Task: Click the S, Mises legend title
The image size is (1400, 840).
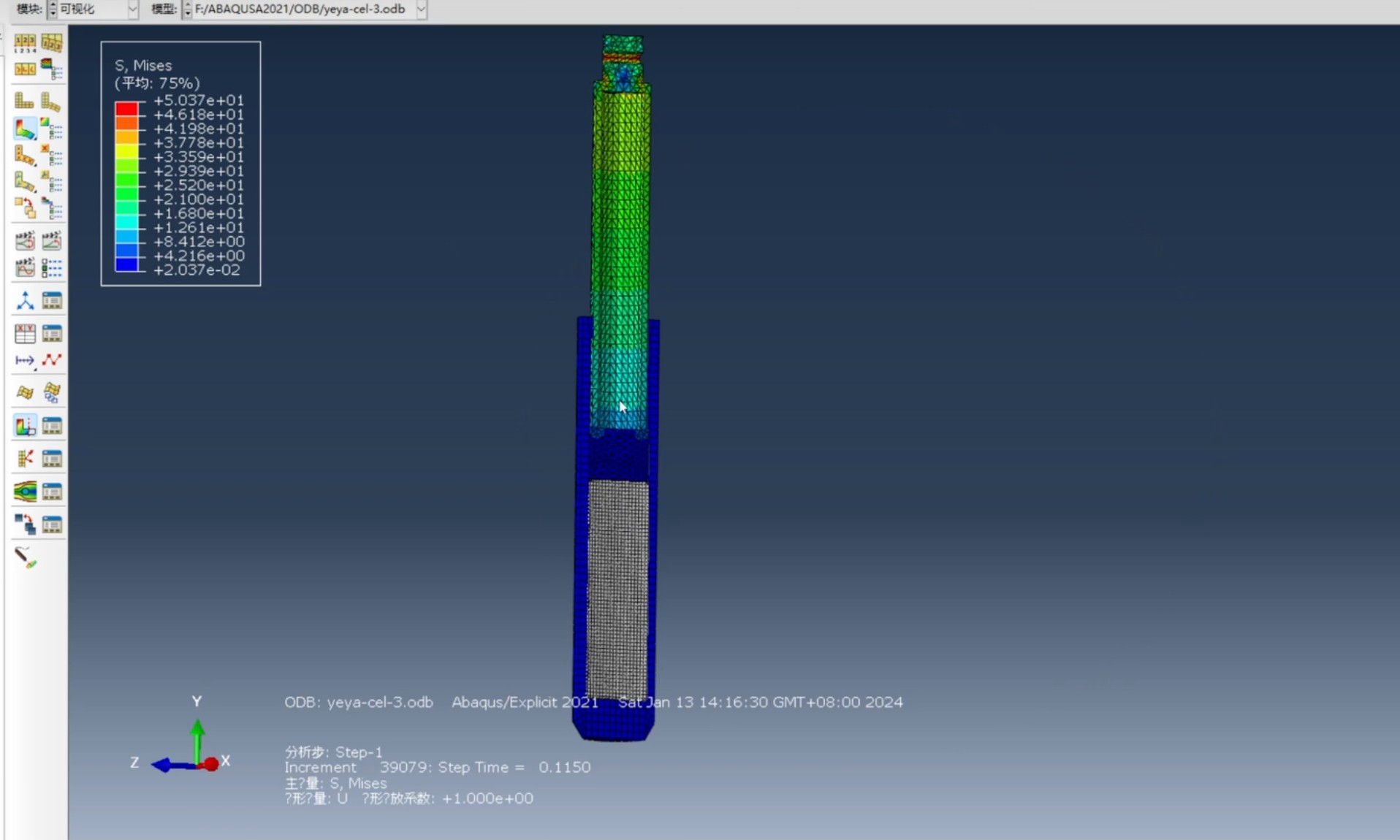Action: tap(143, 66)
